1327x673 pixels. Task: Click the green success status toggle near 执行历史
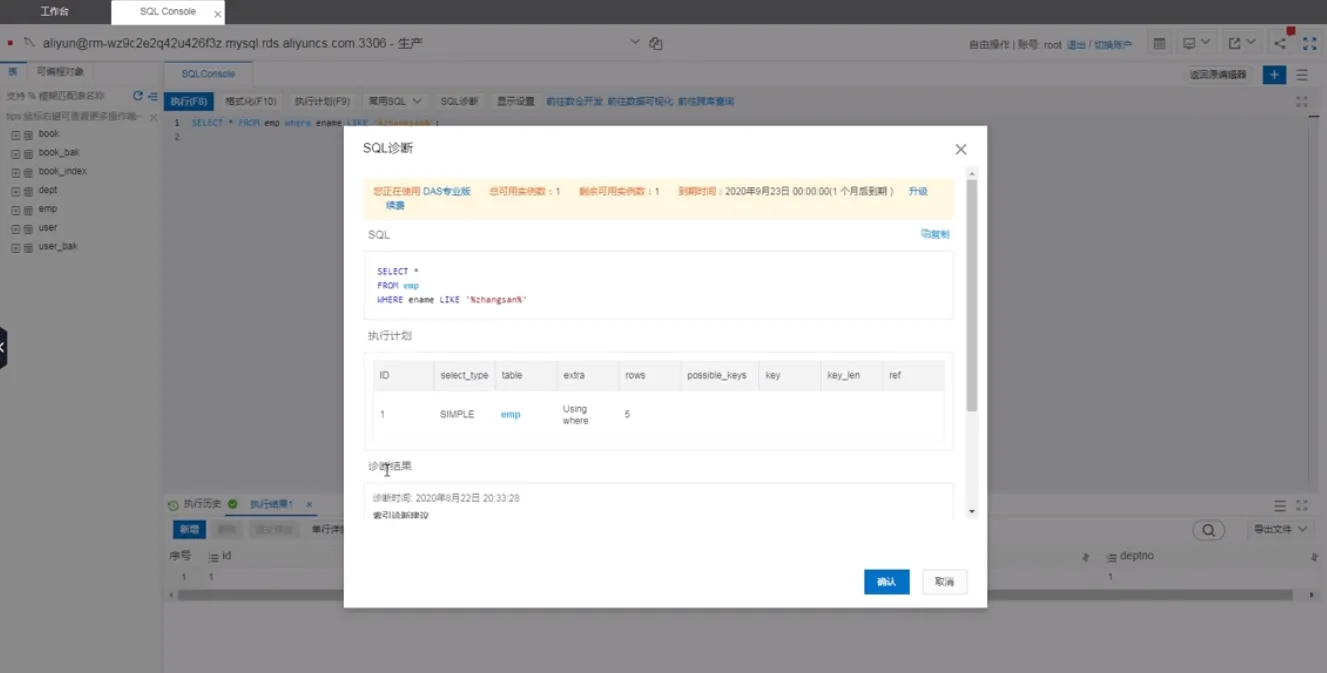click(x=230, y=503)
